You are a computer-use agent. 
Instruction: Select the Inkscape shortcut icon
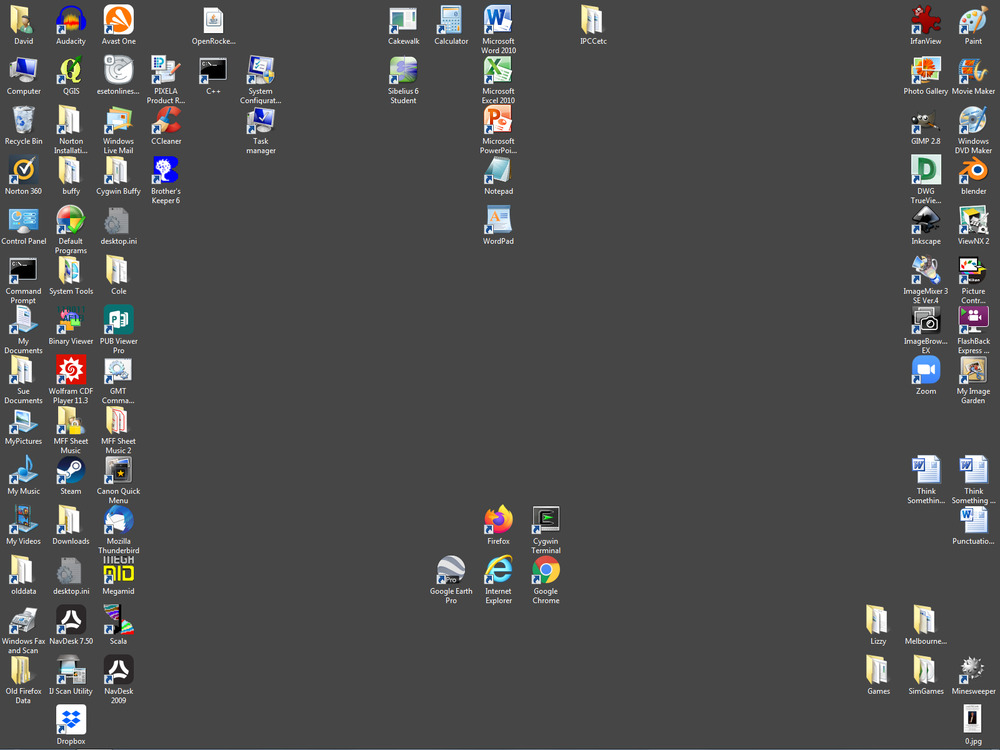(926, 220)
